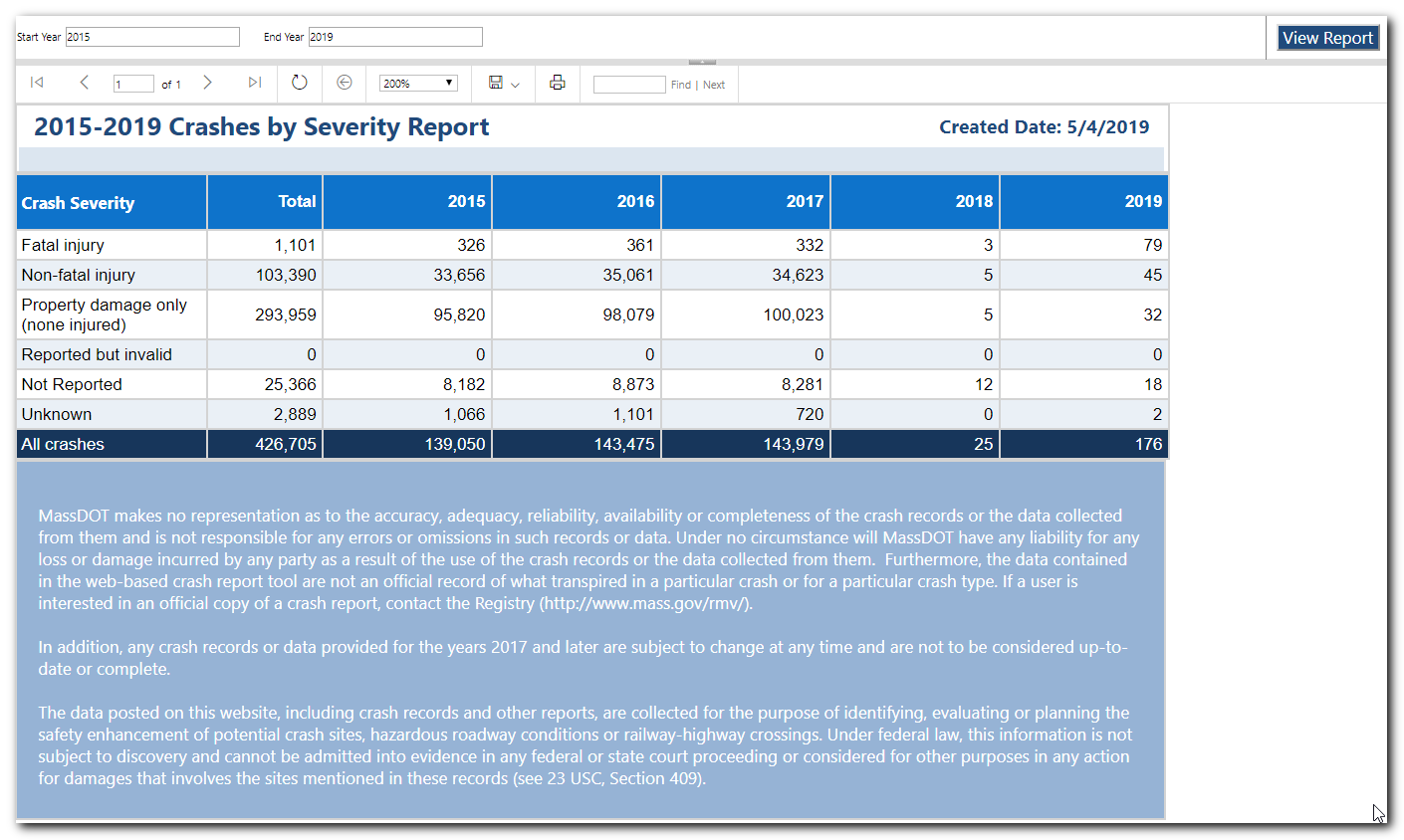Click 2015 All crashes value 139,050
The height and width of the screenshot is (840, 1404).
point(455,444)
